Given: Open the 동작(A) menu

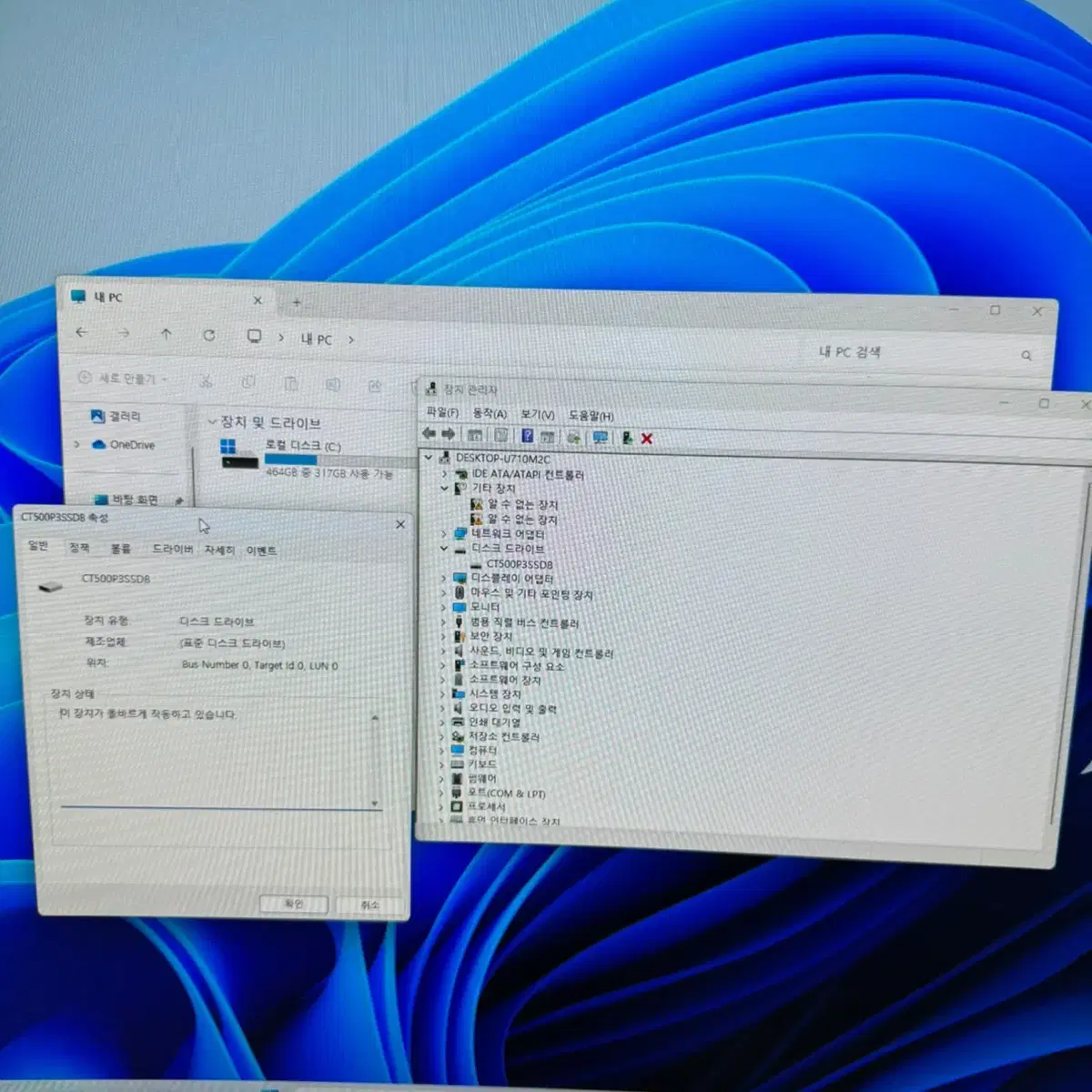Looking at the screenshot, I should point(490,414).
